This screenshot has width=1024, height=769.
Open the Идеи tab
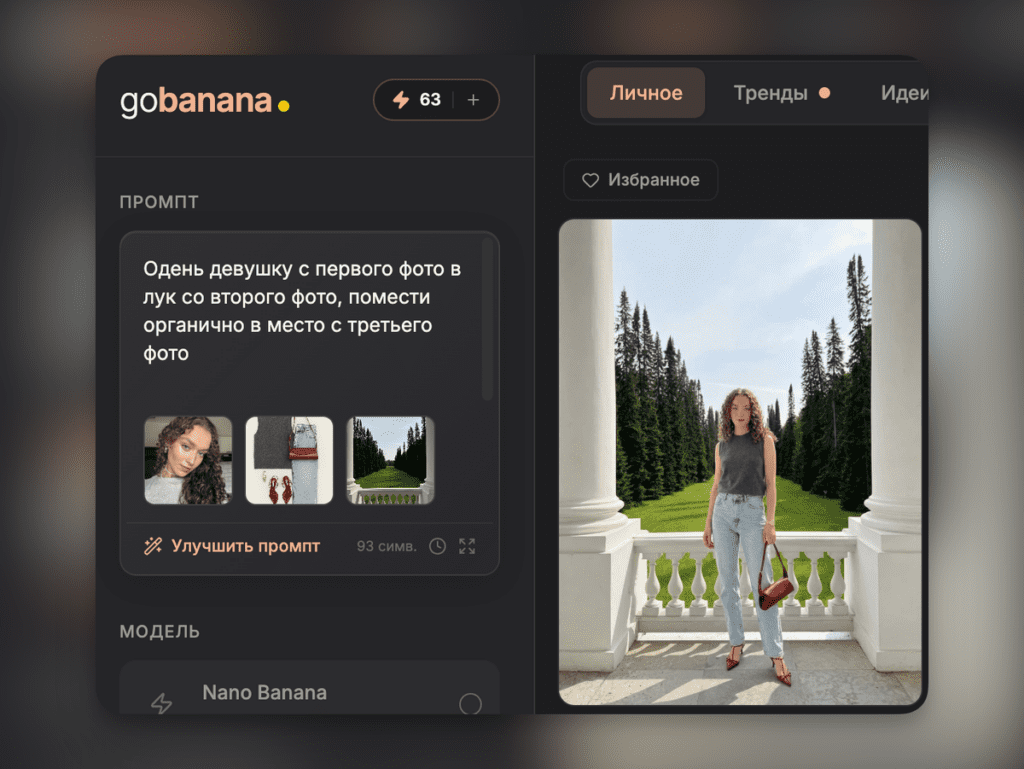[905, 93]
